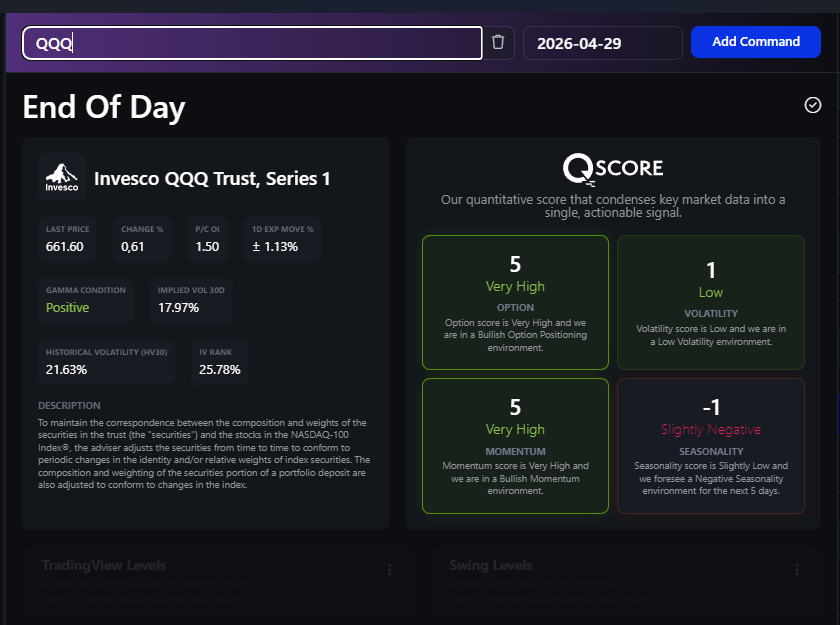Click the Very High label in Momentum card
840x625 pixels.
point(515,430)
